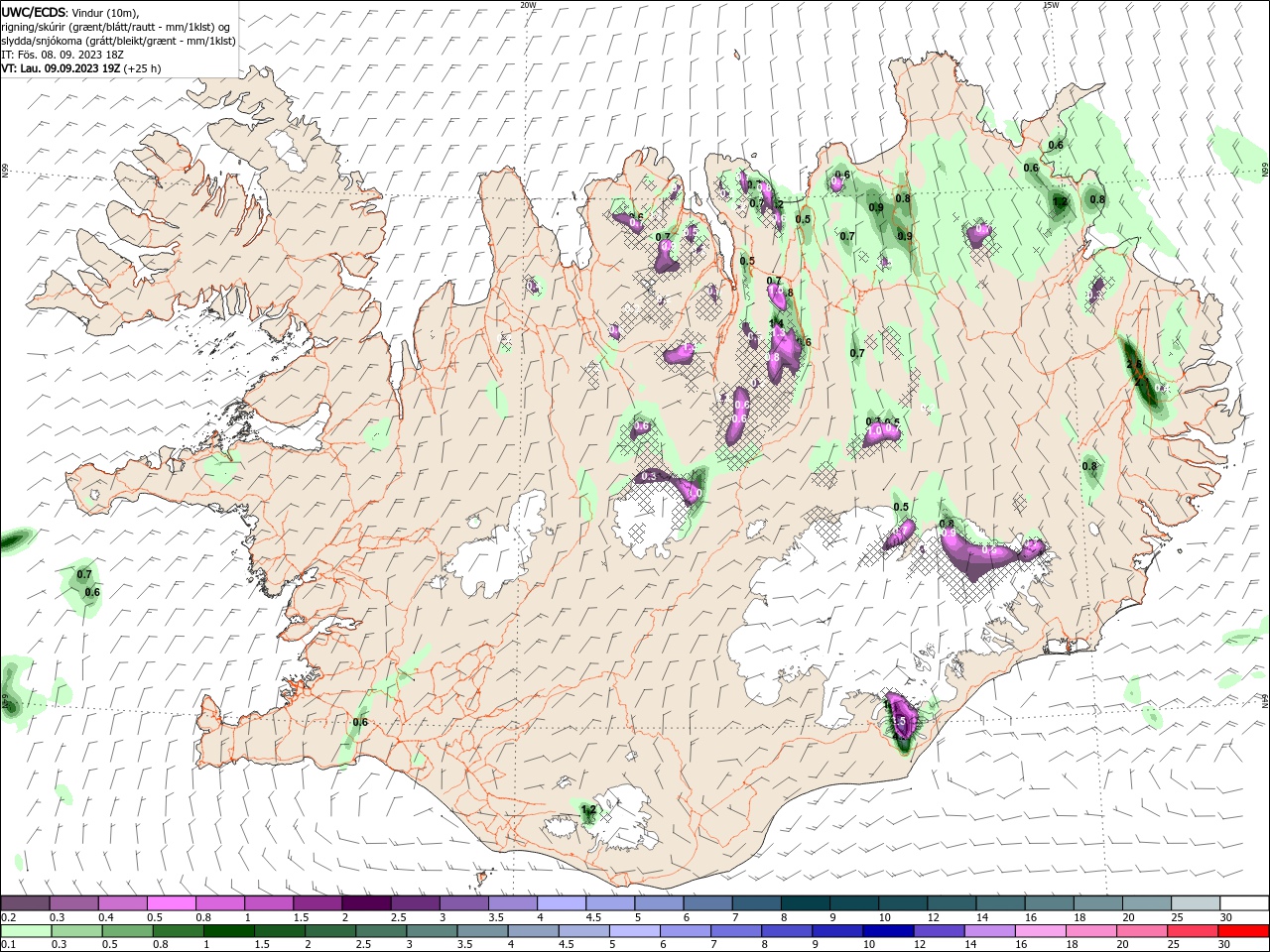The width and height of the screenshot is (1270, 952).
Task: Click the UWC/ECDS title text
Action: pos(33,12)
